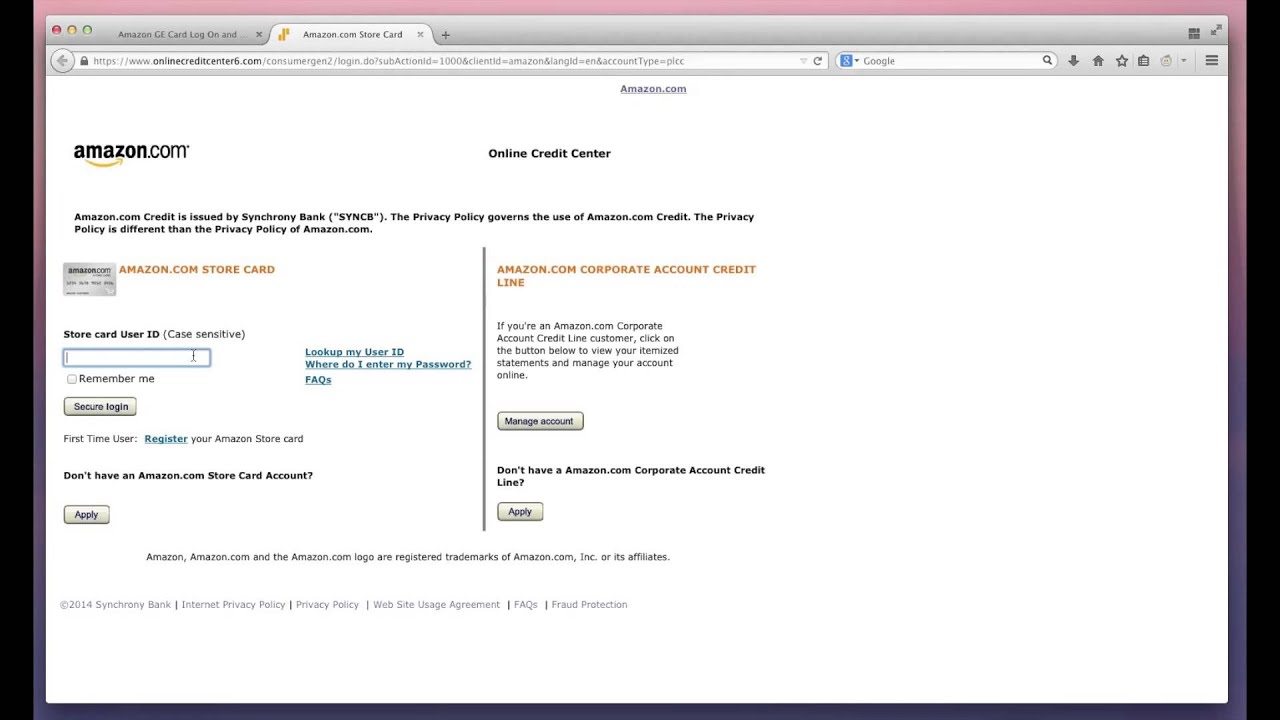Follow the Amazon.com link at page top
Screen dimensions: 1280x720
coord(653,89)
